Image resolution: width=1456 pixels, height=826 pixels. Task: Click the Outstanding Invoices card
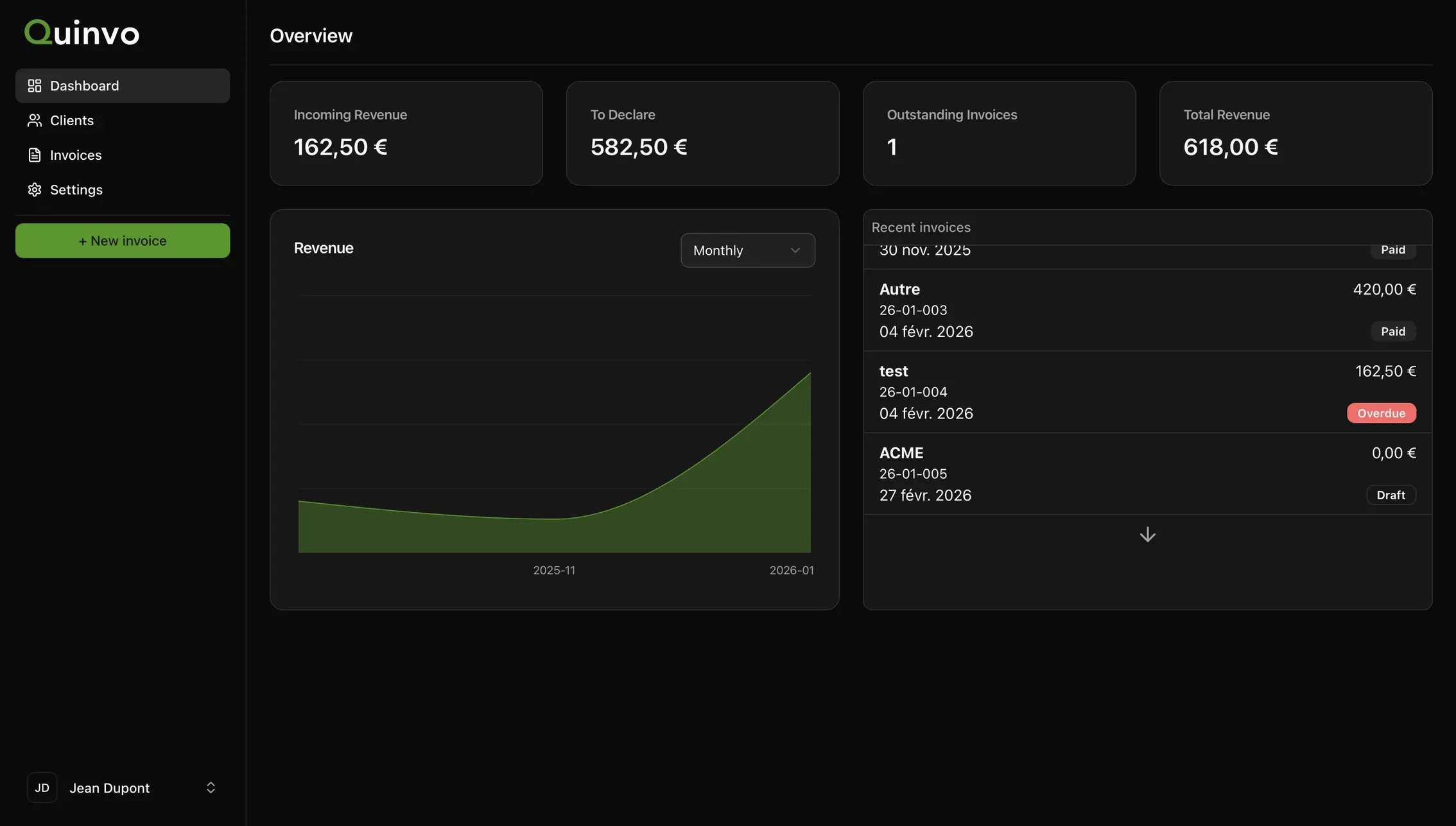999,133
